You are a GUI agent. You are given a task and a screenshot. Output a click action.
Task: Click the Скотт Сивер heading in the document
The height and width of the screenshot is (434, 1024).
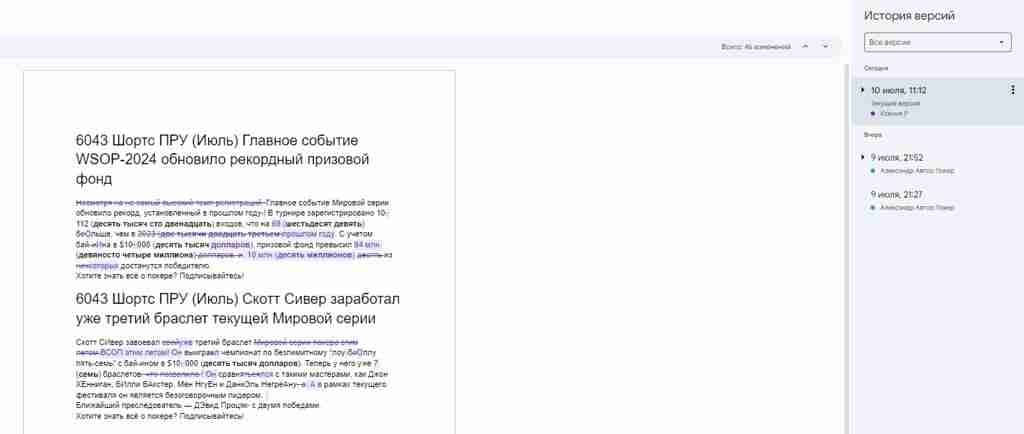(238, 309)
